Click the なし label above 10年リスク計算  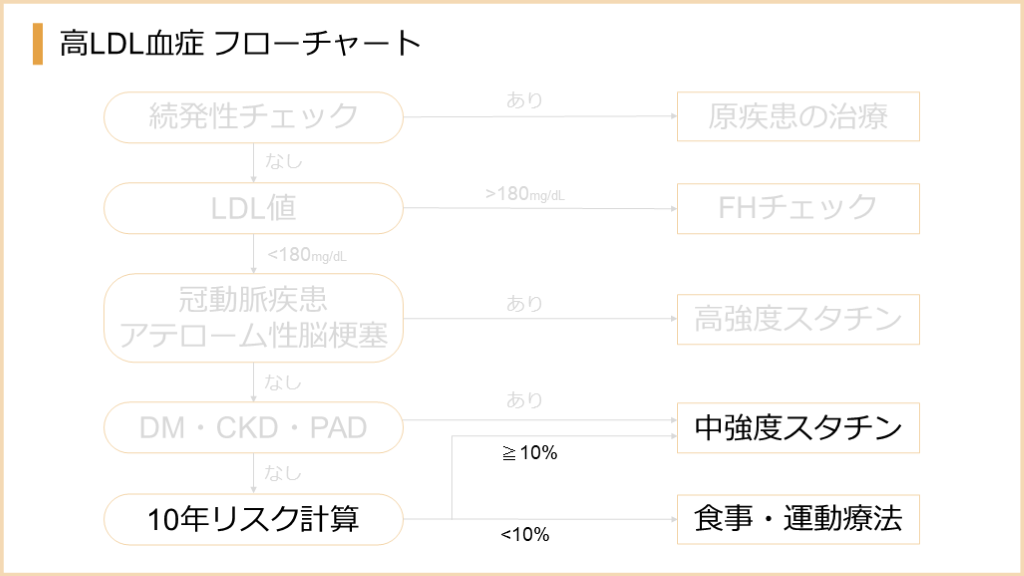point(283,473)
